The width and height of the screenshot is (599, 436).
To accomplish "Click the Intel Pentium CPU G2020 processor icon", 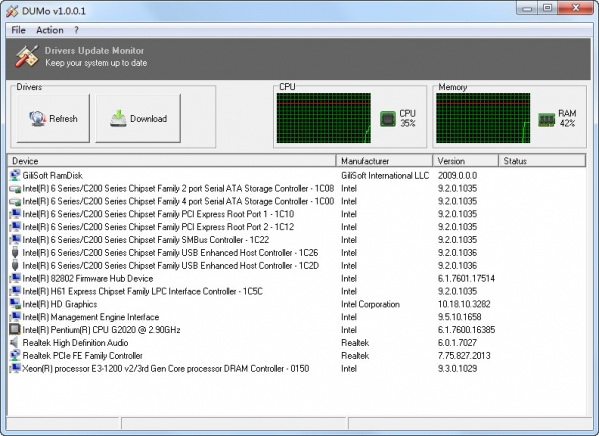I will click(x=15, y=329).
